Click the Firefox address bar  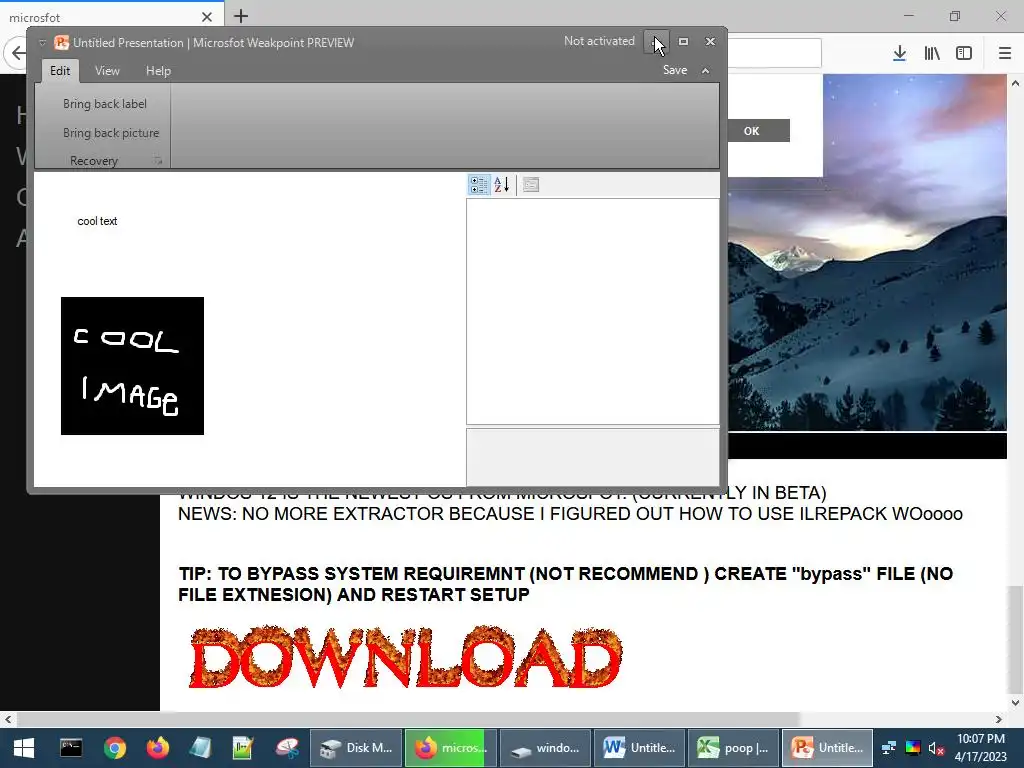(x=774, y=53)
